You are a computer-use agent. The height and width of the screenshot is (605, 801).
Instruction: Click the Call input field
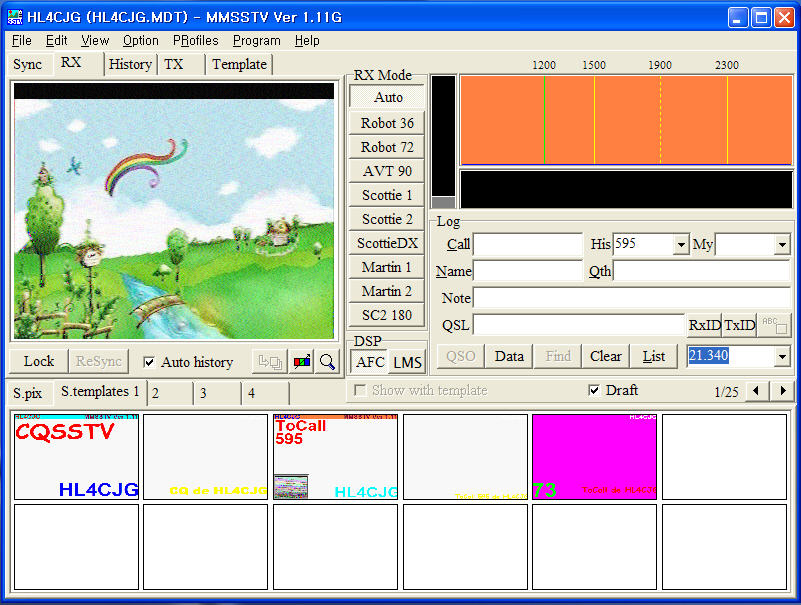pyautogui.click(x=527, y=245)
